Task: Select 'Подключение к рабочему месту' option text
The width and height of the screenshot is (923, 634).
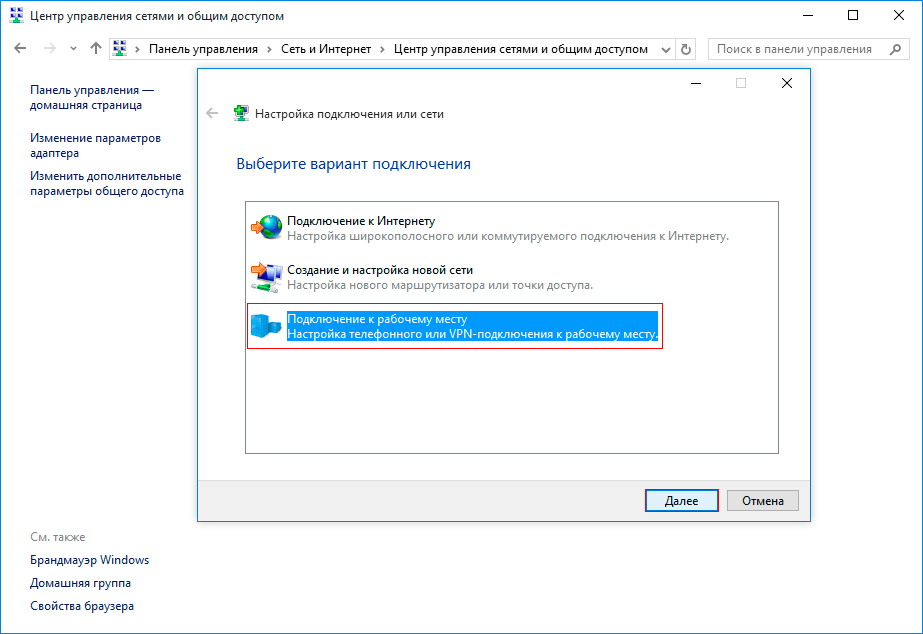Action: [x=377, y=319]
